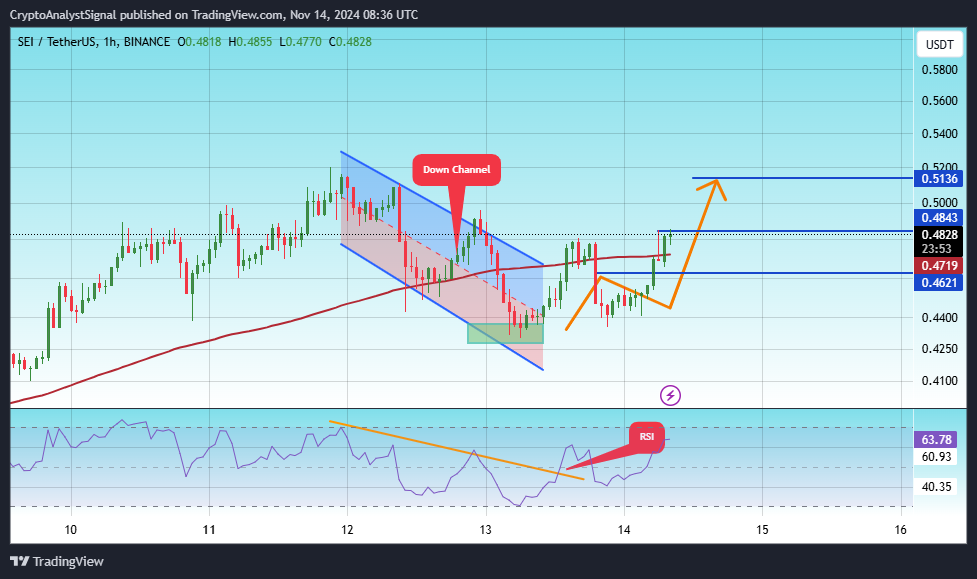977x579 pixels.
Task: Click the high value H0.4855
Action: (x=250, y=42)
